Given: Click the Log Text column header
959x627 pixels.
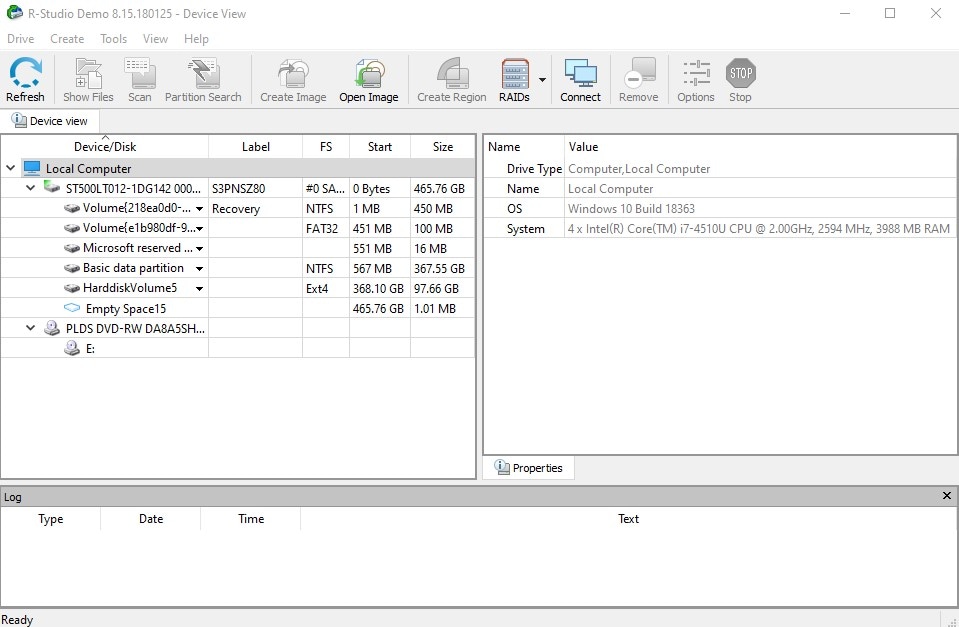Looking at the screenshot, I should click(628, 519).
